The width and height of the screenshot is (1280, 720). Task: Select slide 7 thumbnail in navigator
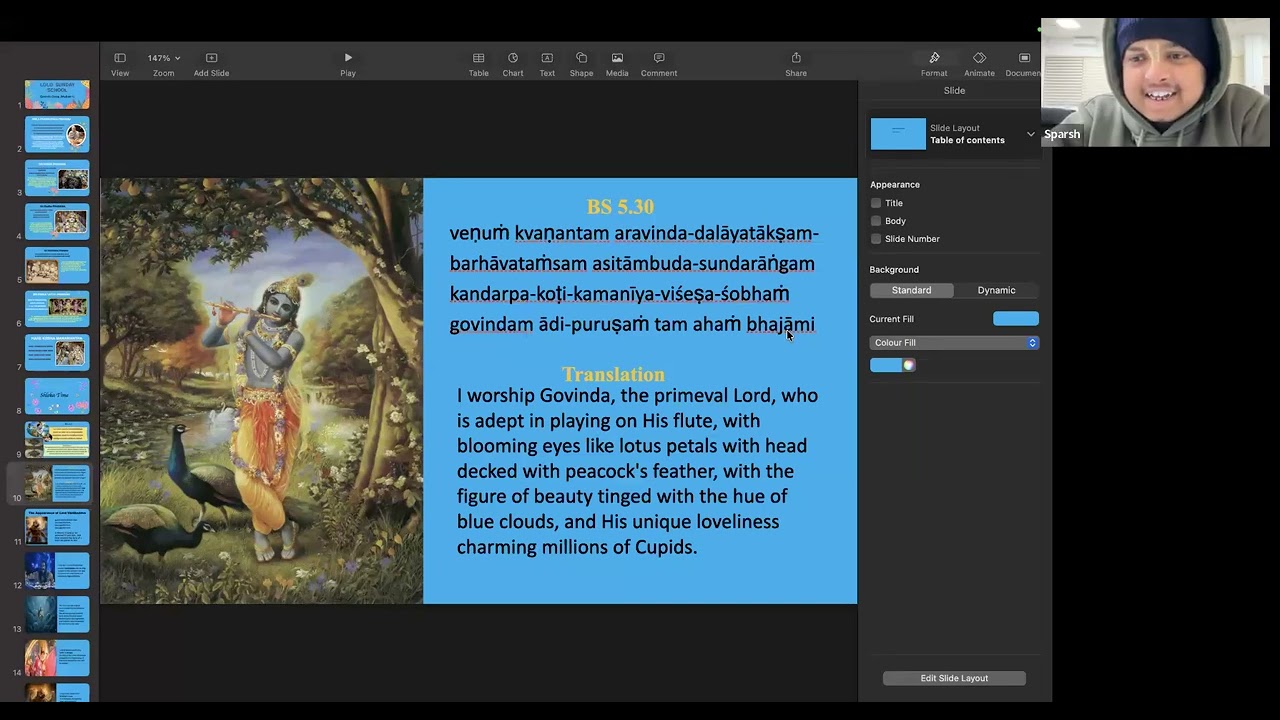pyautogui.click(x=57, y=352)
